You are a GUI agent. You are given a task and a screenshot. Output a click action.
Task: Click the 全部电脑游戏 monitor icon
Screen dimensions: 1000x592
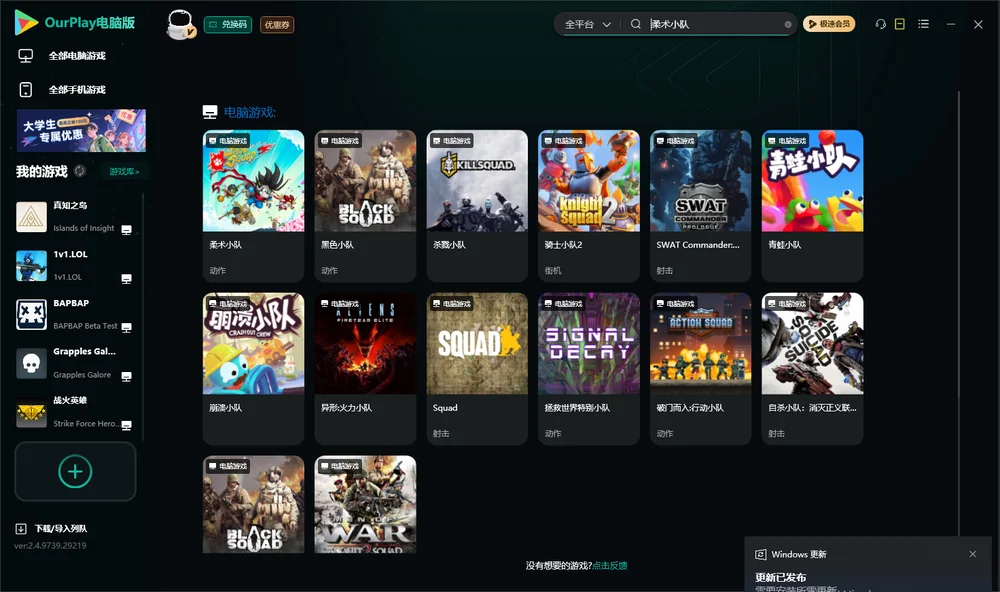(x=26, y=56)
